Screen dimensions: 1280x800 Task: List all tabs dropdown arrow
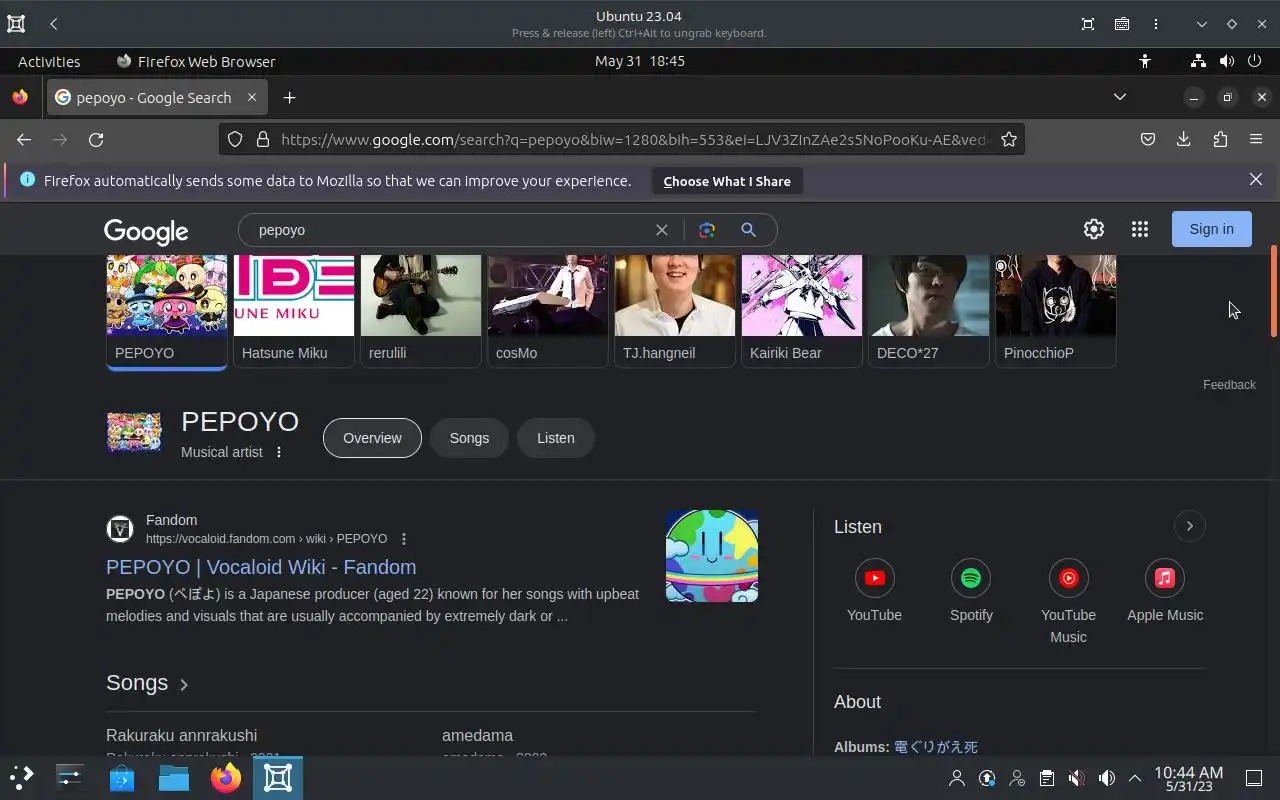point(1120,97)
